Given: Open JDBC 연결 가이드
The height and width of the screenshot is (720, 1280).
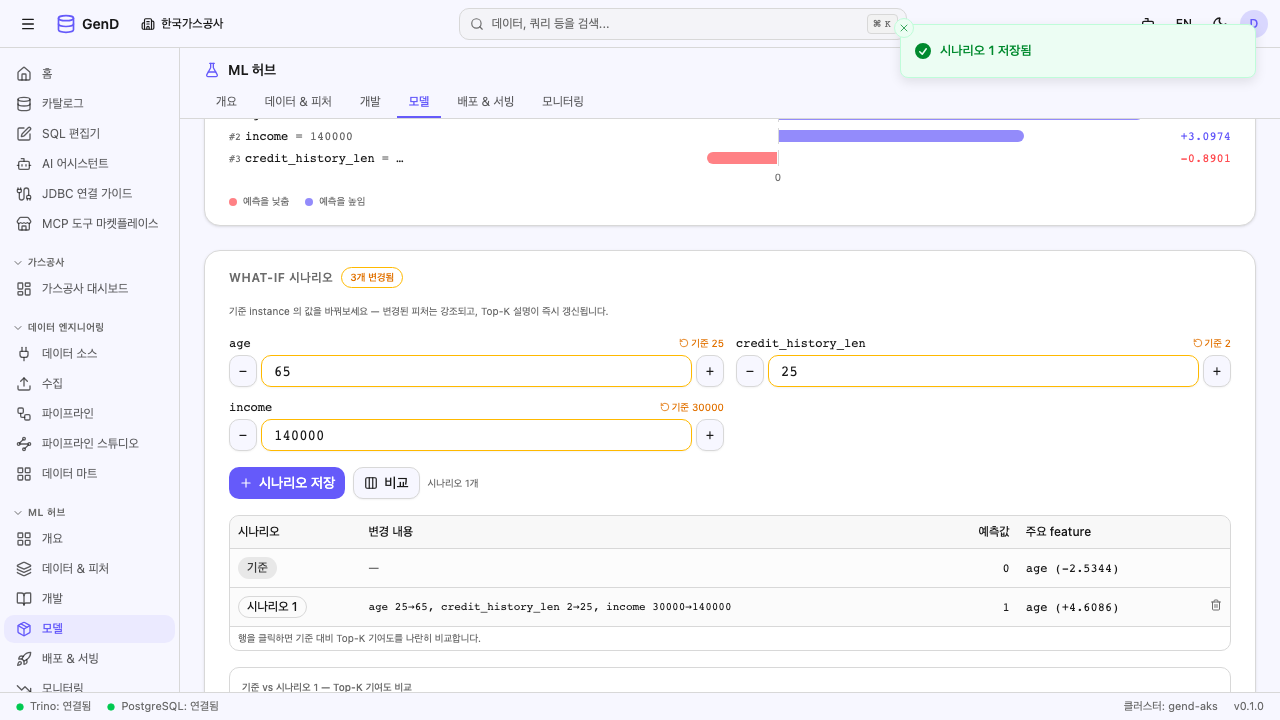Looking at the screenshot, I should pos(90,194).
